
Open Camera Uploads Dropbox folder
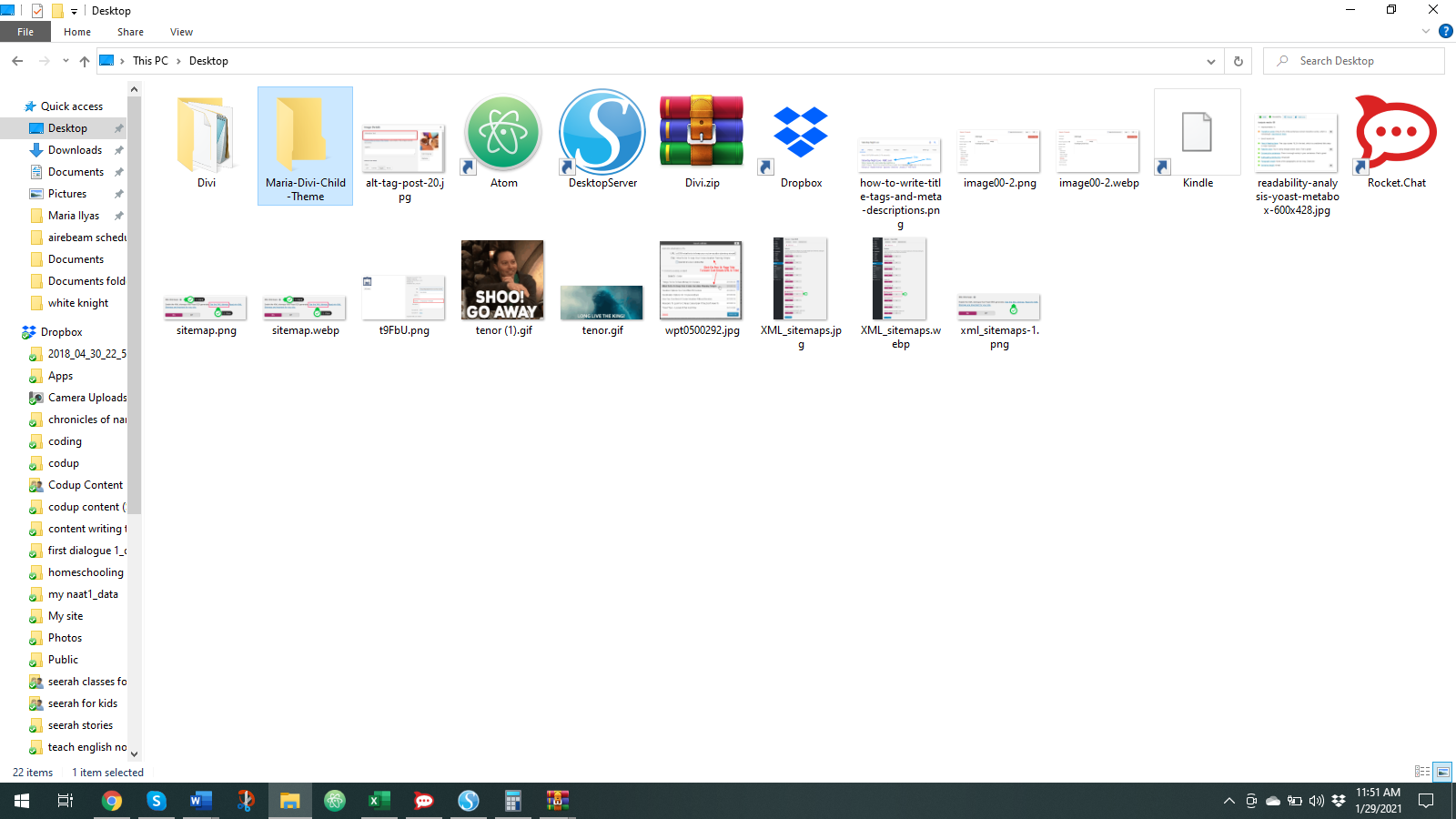tap(87, 398)
